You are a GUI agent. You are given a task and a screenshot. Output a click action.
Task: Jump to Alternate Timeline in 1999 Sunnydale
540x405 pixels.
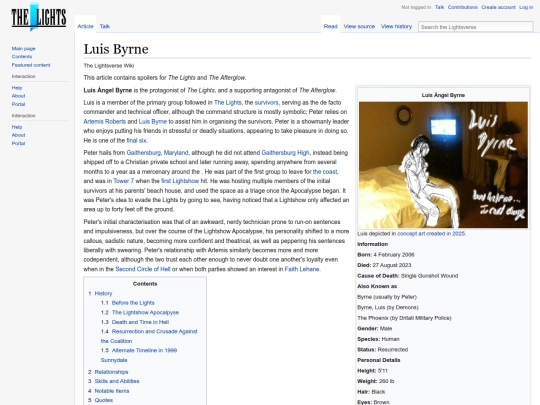(x=139, y=355)
